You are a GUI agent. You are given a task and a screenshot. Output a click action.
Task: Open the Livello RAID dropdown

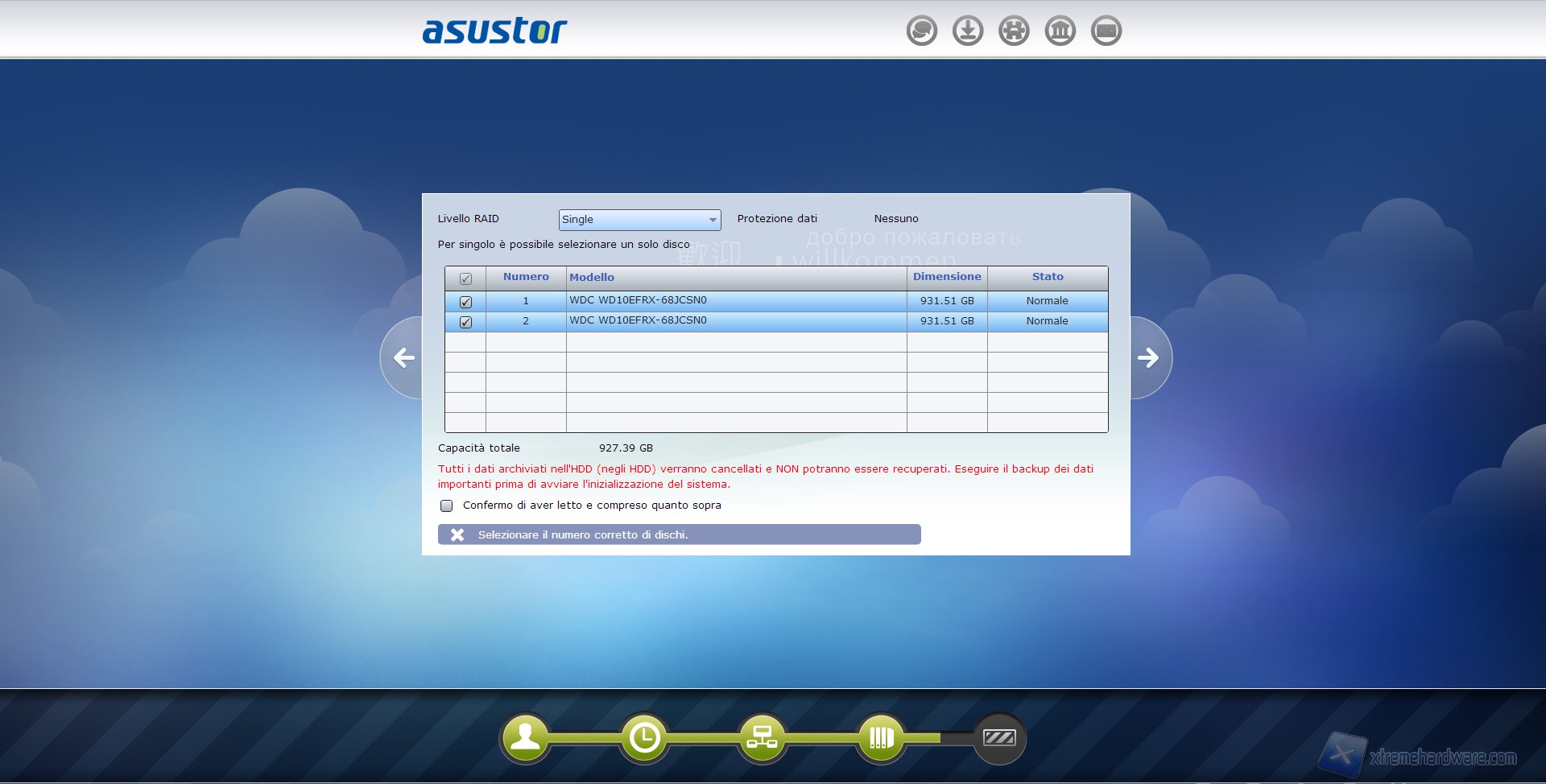(x=639, y=220)
